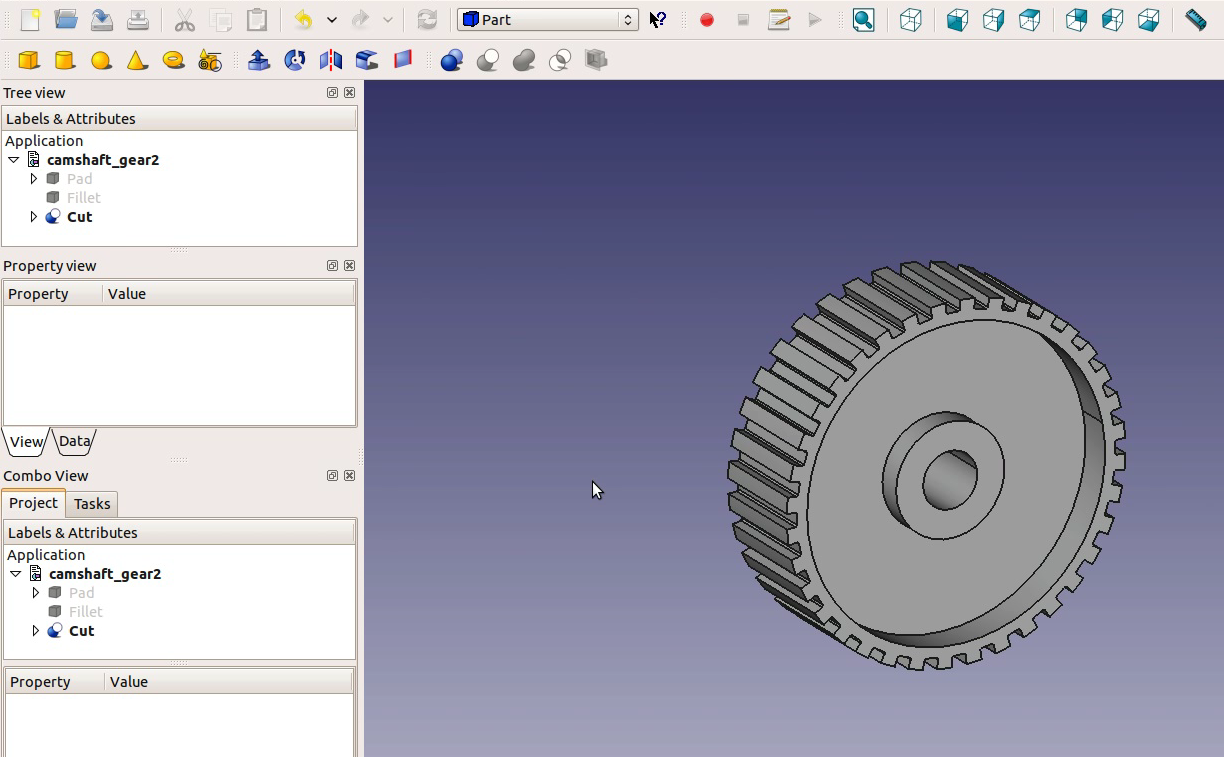This screenshot has height=757, width=1224.
Task: Open the Measure tool
Action: tap(1196, 18)
